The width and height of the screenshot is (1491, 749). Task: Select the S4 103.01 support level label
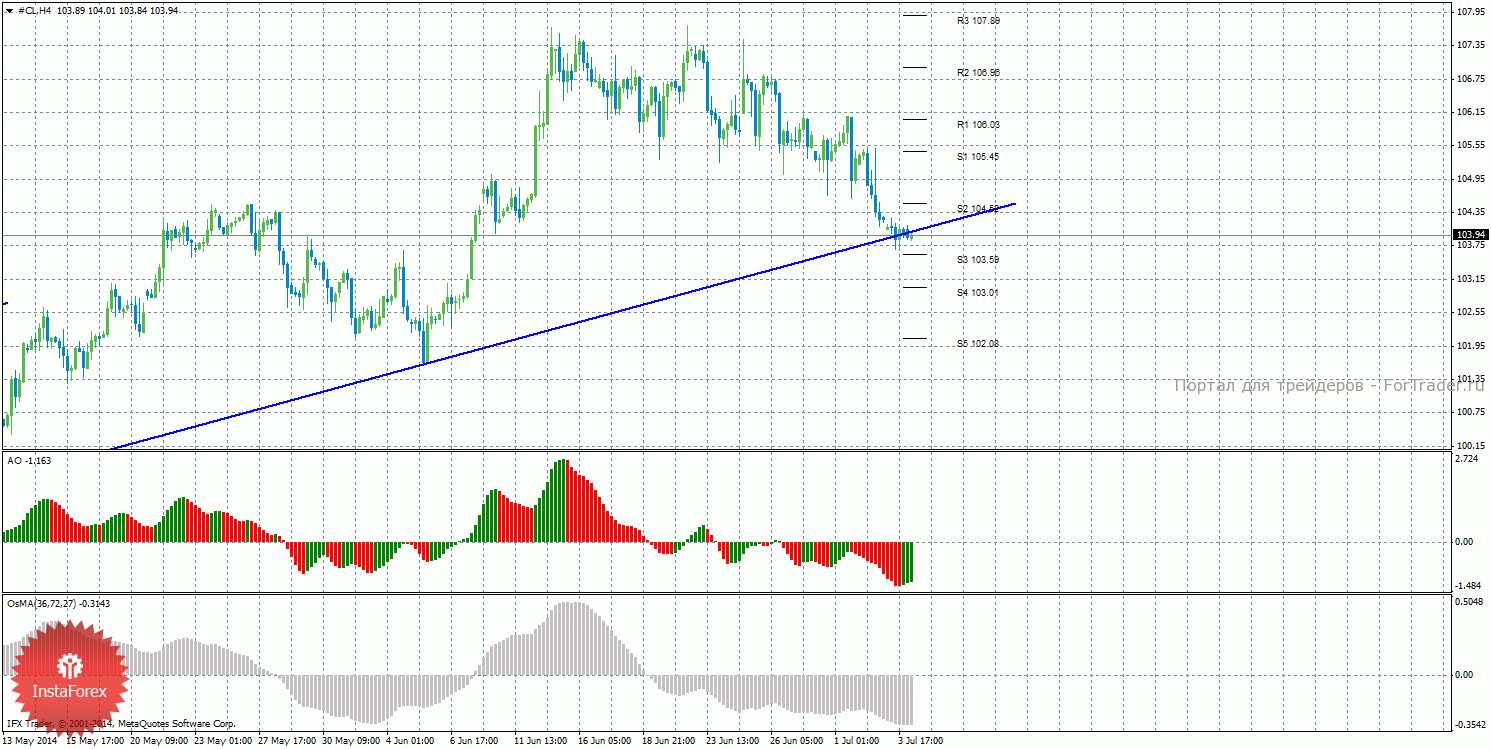coord(977,293)
